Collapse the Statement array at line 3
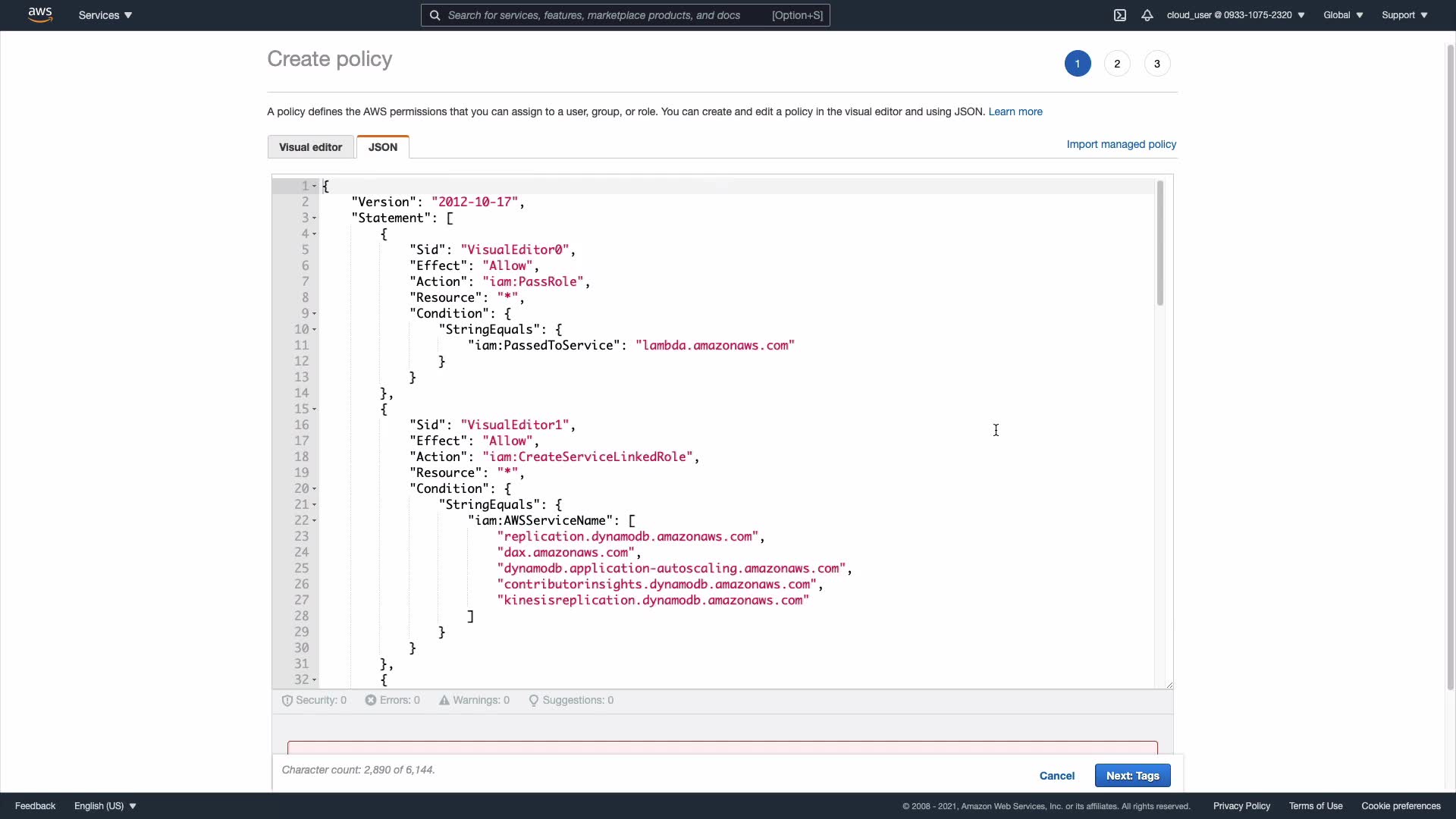Viewport: 1456px width, 819px height. tap(315, 218)
